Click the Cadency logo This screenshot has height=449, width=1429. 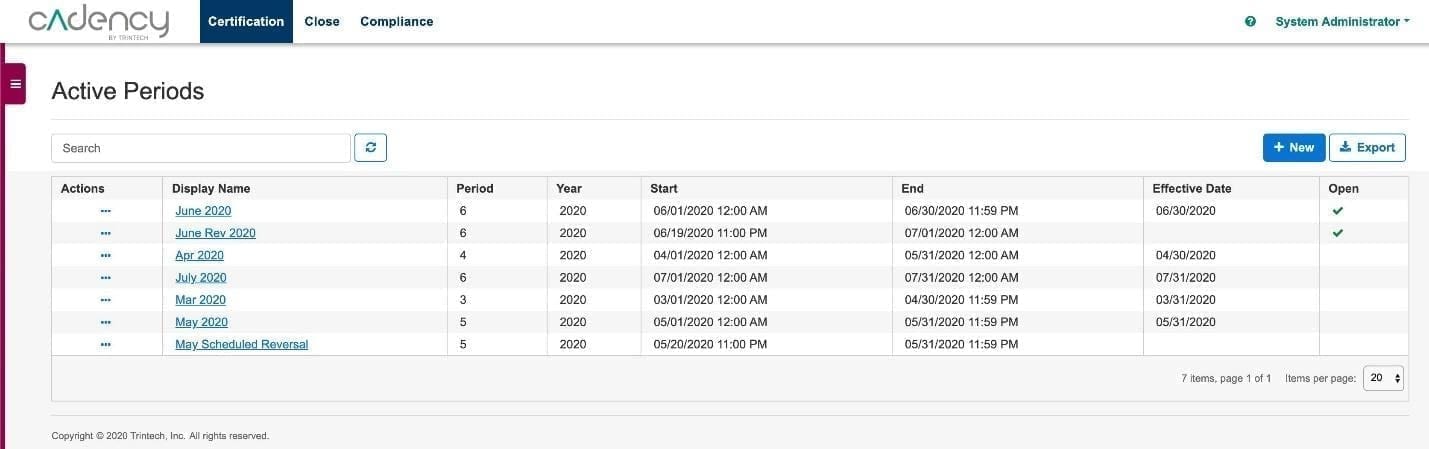pyautogui.click(x=98, y=22)
